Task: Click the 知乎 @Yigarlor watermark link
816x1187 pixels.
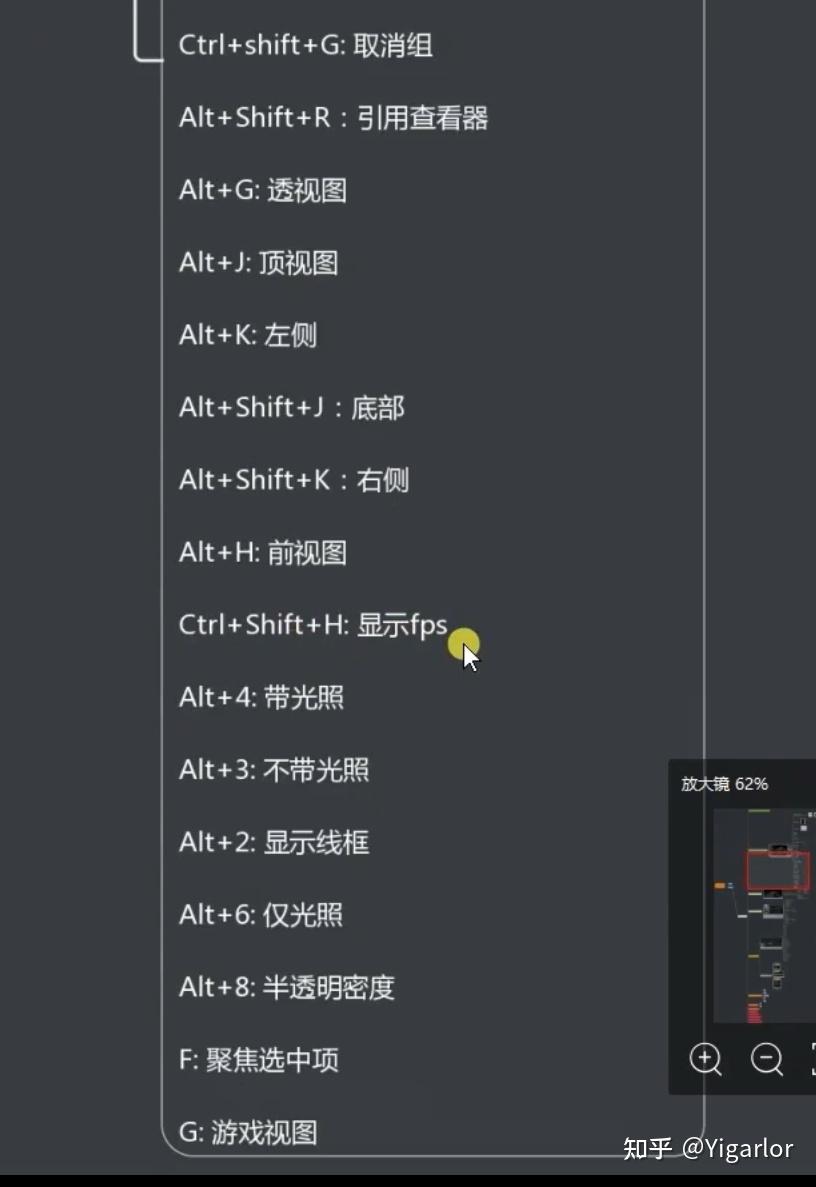Action: tap(708, 1148)
